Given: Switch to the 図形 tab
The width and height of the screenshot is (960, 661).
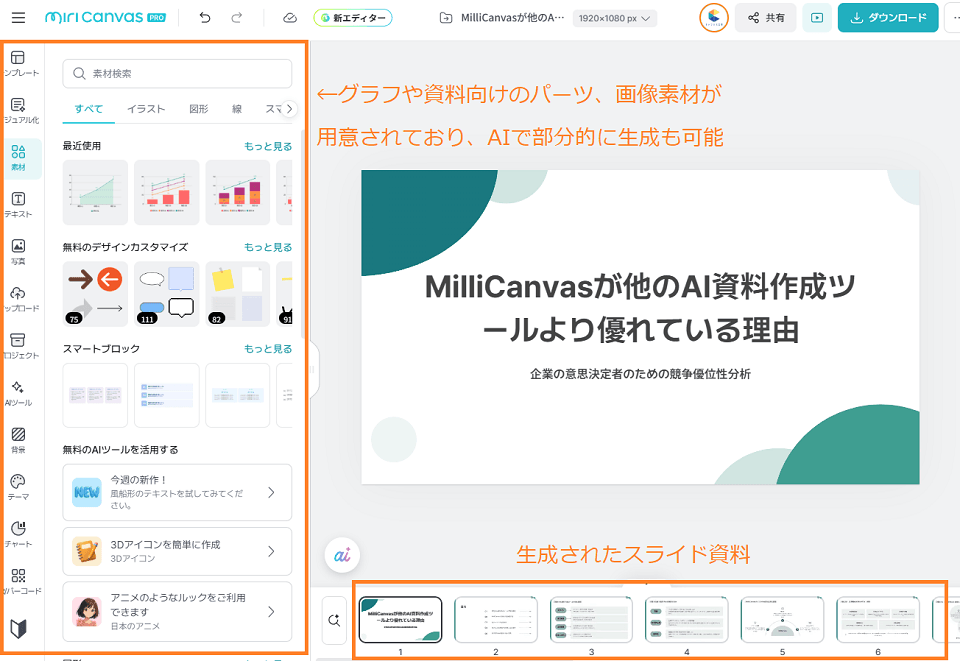Looking at the screenshot, I should (x=198, y=109).
